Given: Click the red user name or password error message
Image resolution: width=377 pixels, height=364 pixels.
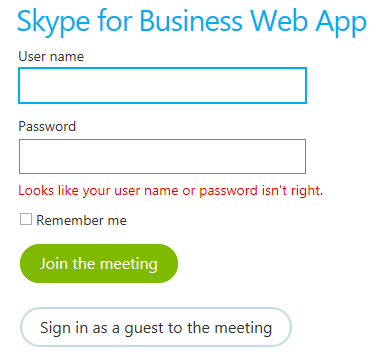Looking at the screenshot, I should tap(171, 191).
